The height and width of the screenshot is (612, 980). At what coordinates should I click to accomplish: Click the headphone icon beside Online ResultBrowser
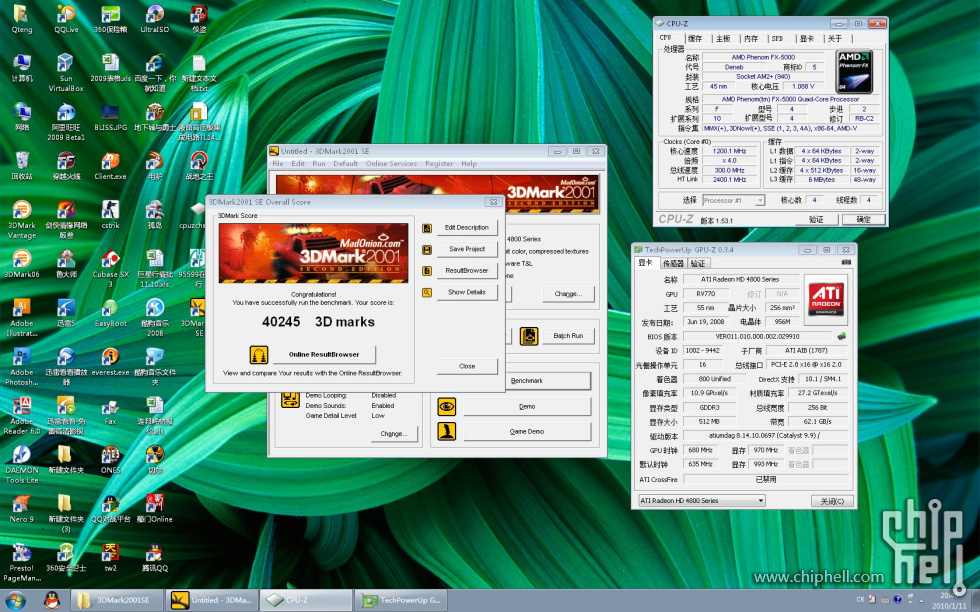pyautogui.click(x=259, y=354)
